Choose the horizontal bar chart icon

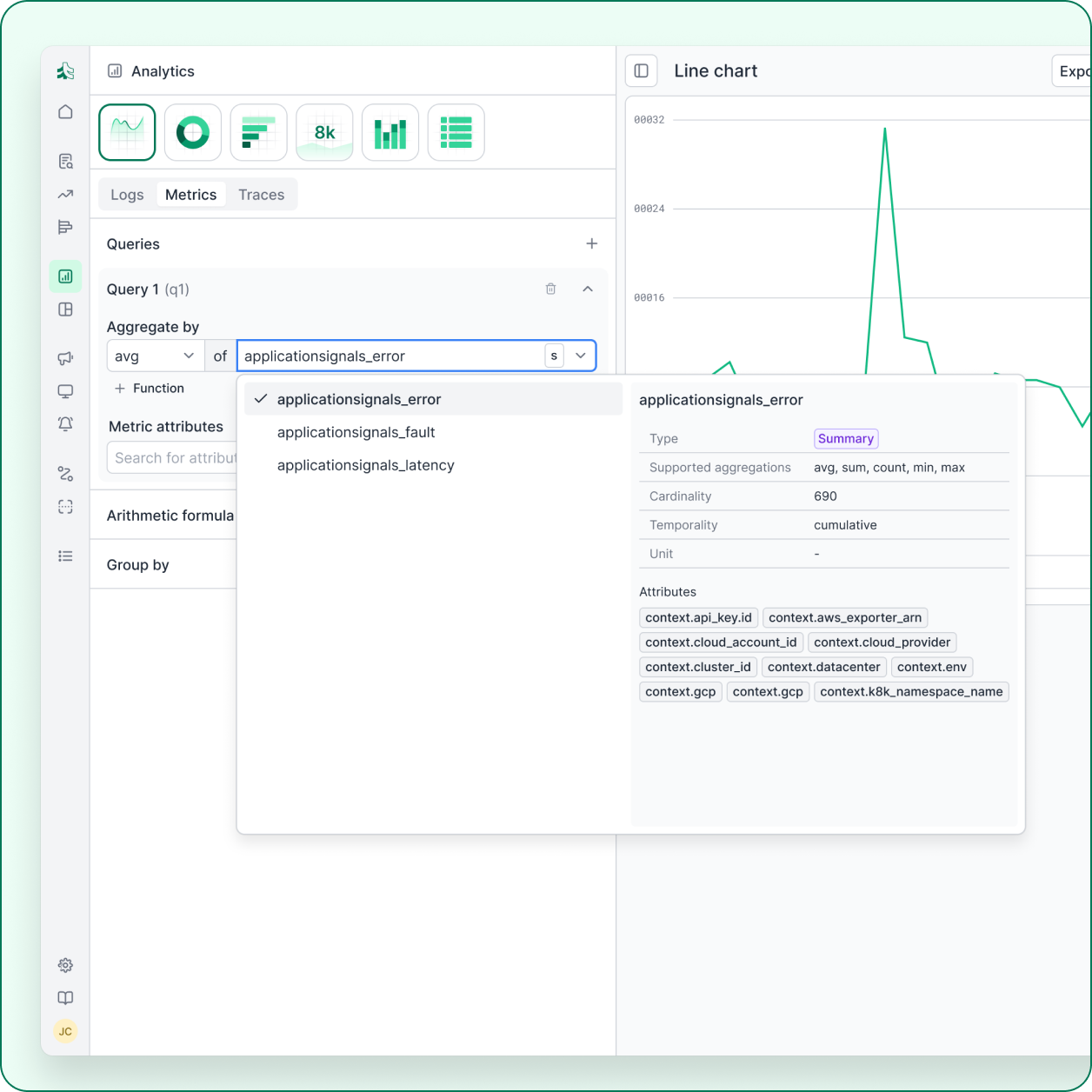coord(258,132)
